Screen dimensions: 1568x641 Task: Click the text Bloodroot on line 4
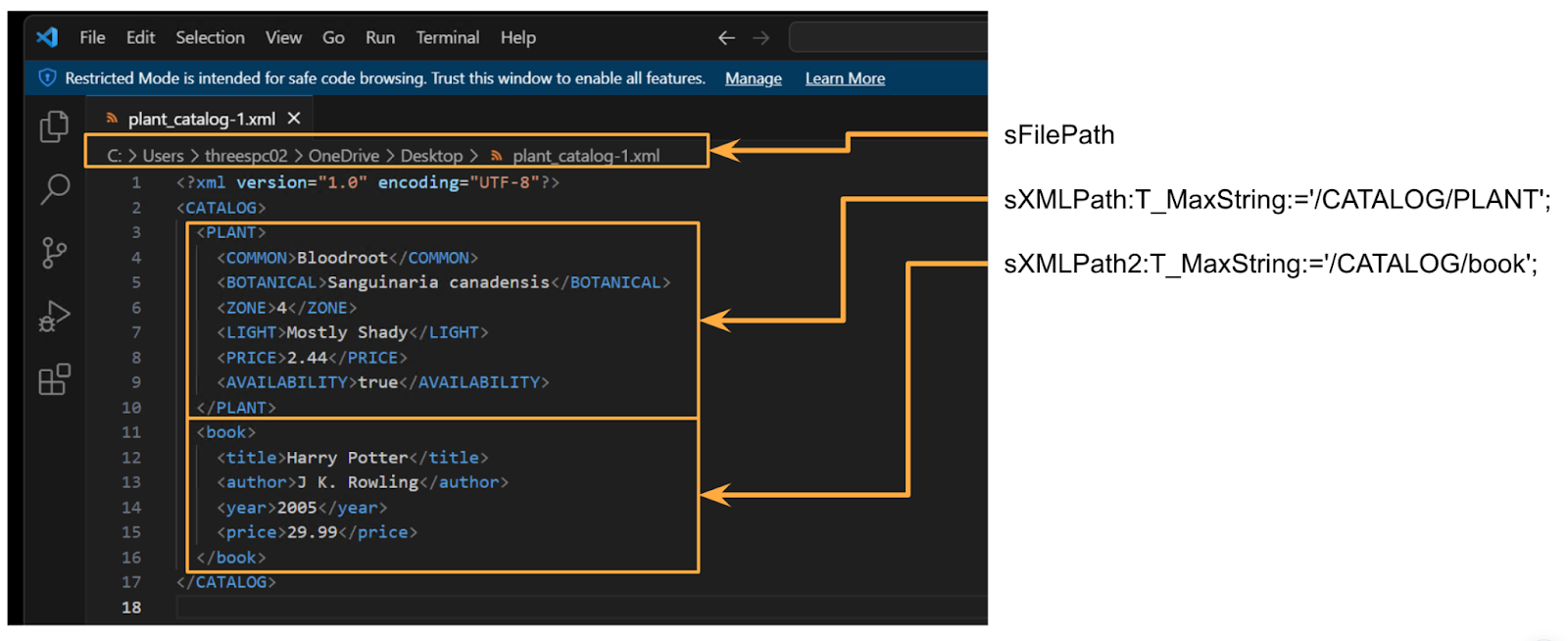342,258
